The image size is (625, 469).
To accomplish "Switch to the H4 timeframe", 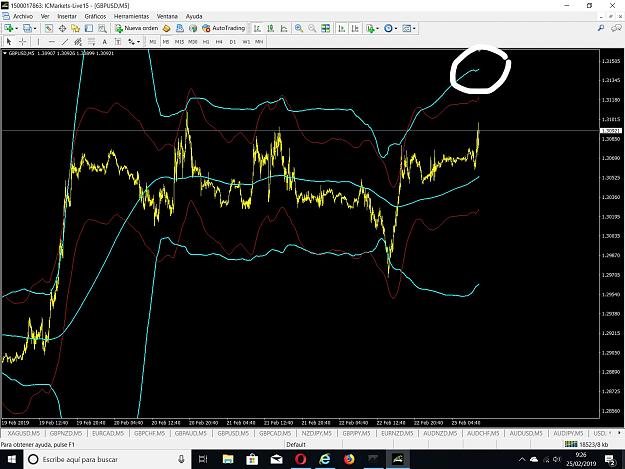I will tap(219, 41).
